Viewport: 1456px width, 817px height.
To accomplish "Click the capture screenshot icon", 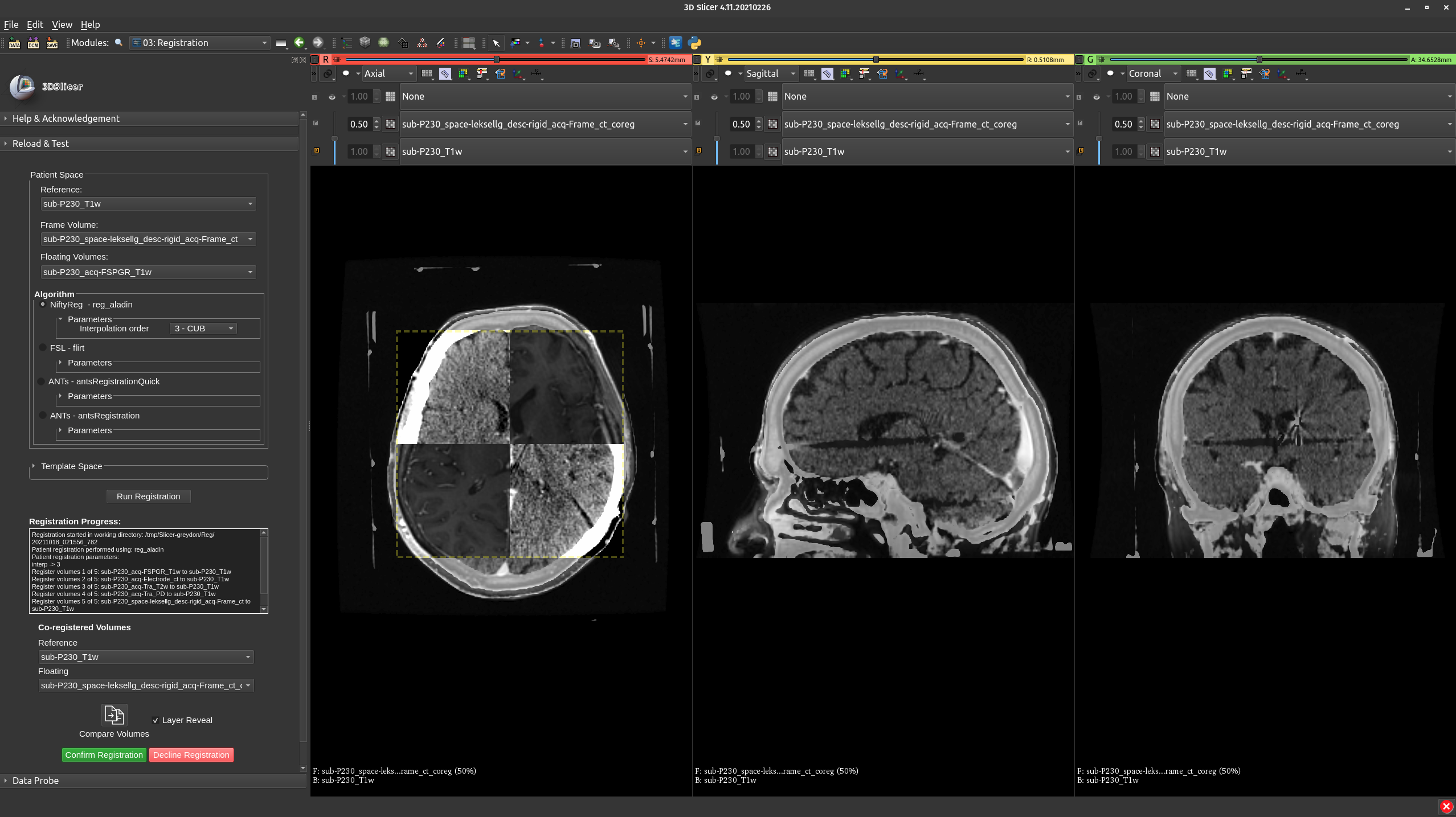I will click(575, 43).
